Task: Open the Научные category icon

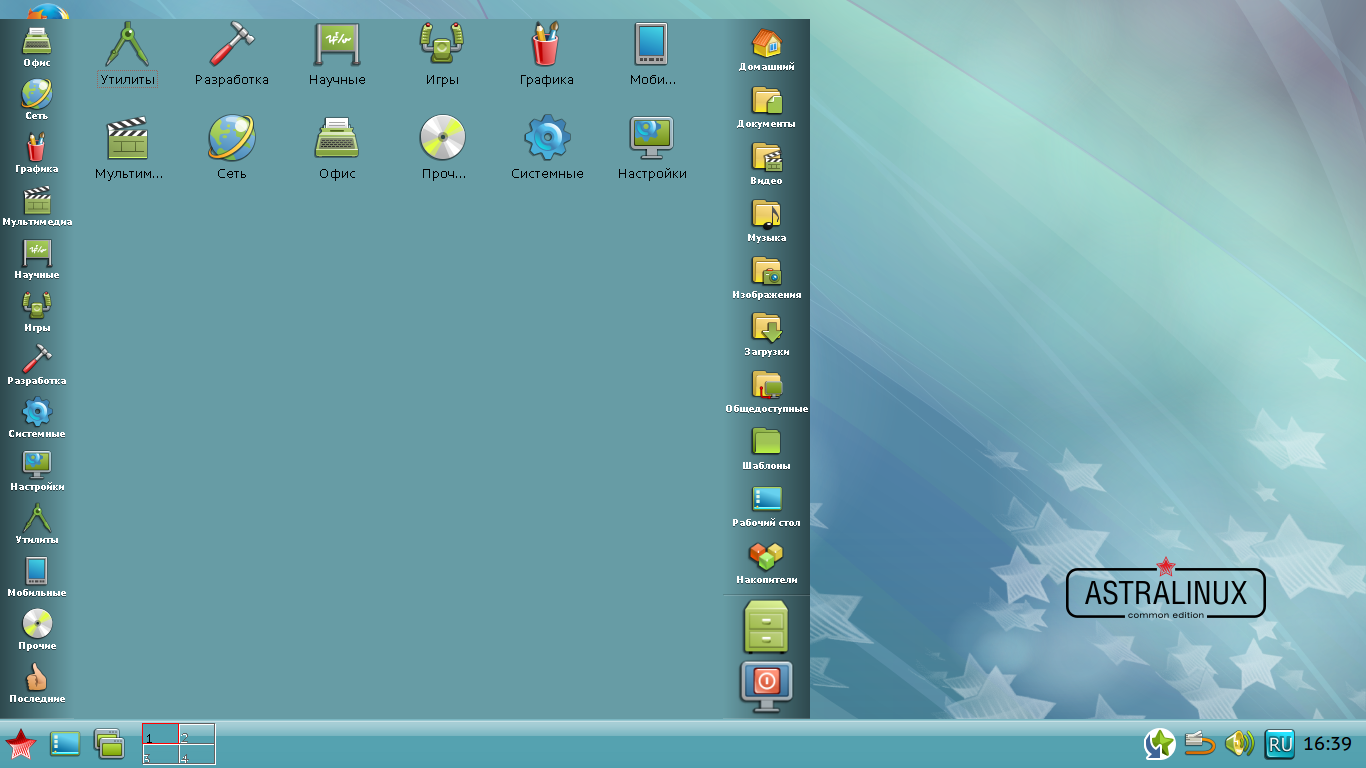Action: tap(338, 45)
